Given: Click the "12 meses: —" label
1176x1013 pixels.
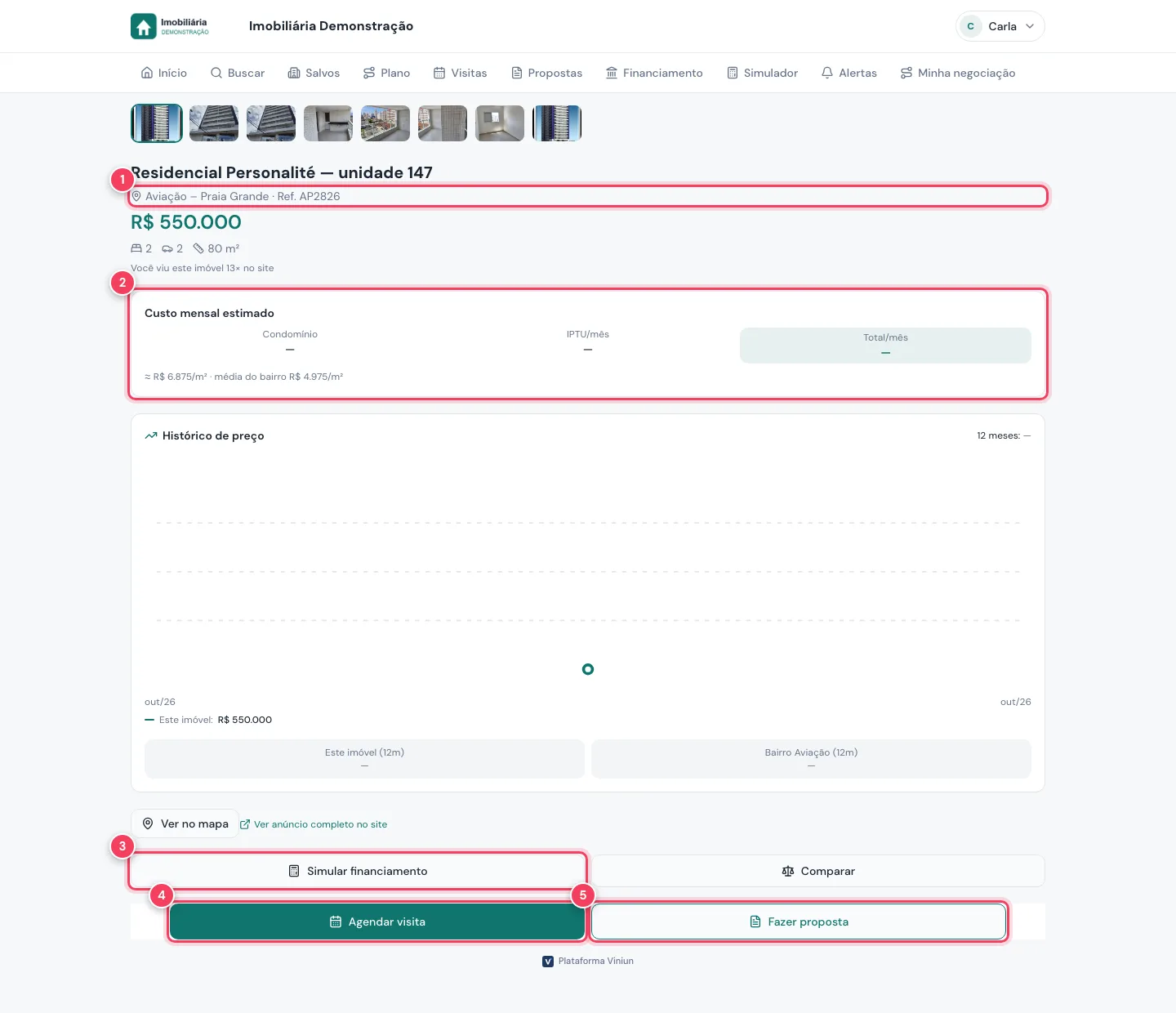Looking at the screenshot, I should point(1004,435).
